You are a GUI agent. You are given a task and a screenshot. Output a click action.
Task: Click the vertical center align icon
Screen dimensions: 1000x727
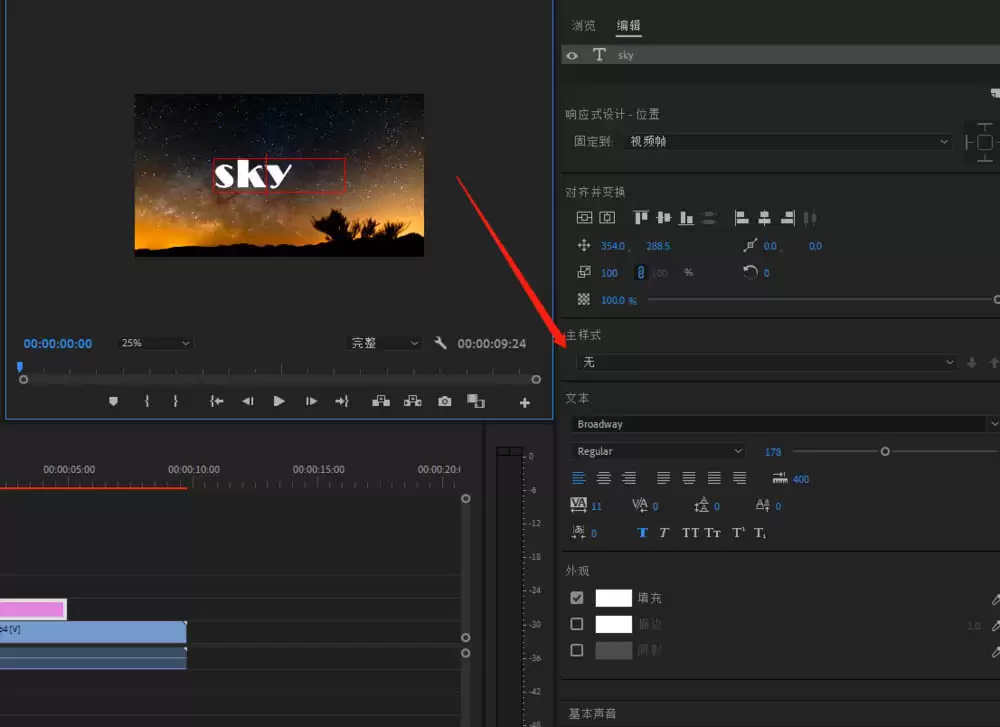point(584,218)
